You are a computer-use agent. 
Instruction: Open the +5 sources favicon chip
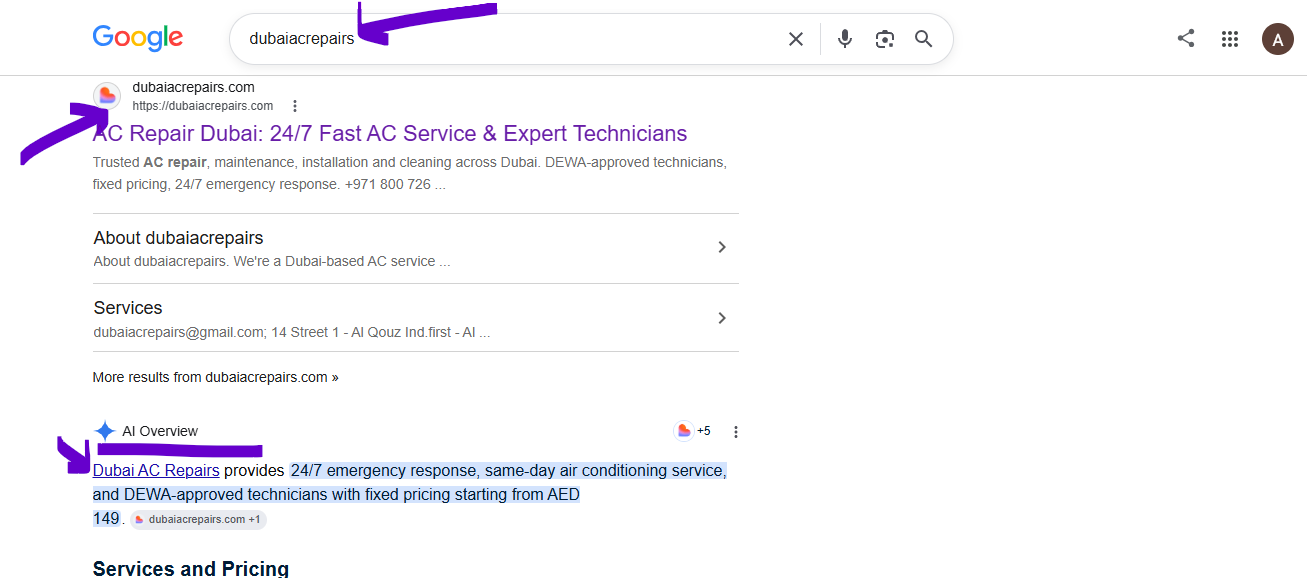693,431
